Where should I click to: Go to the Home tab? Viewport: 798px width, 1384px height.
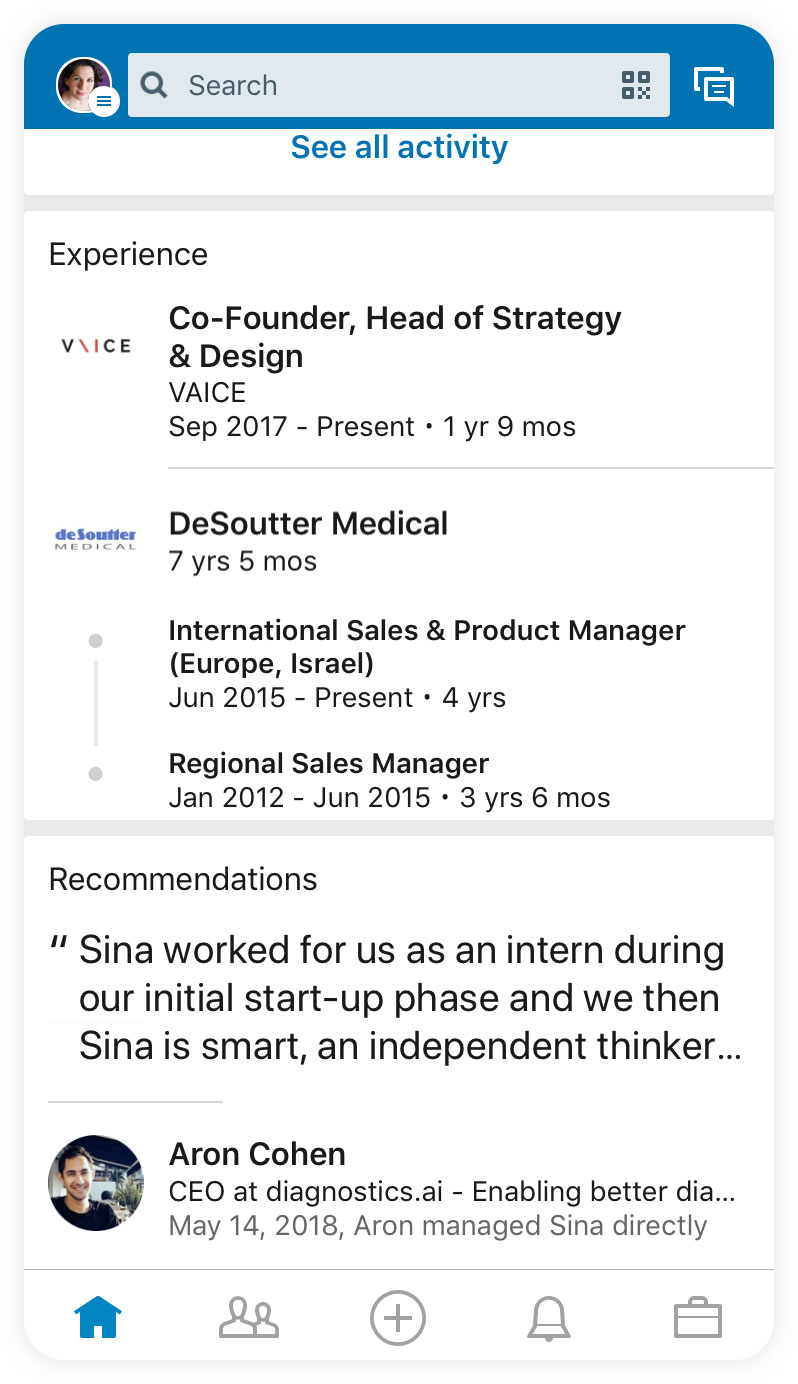[x=98, y=1317]
